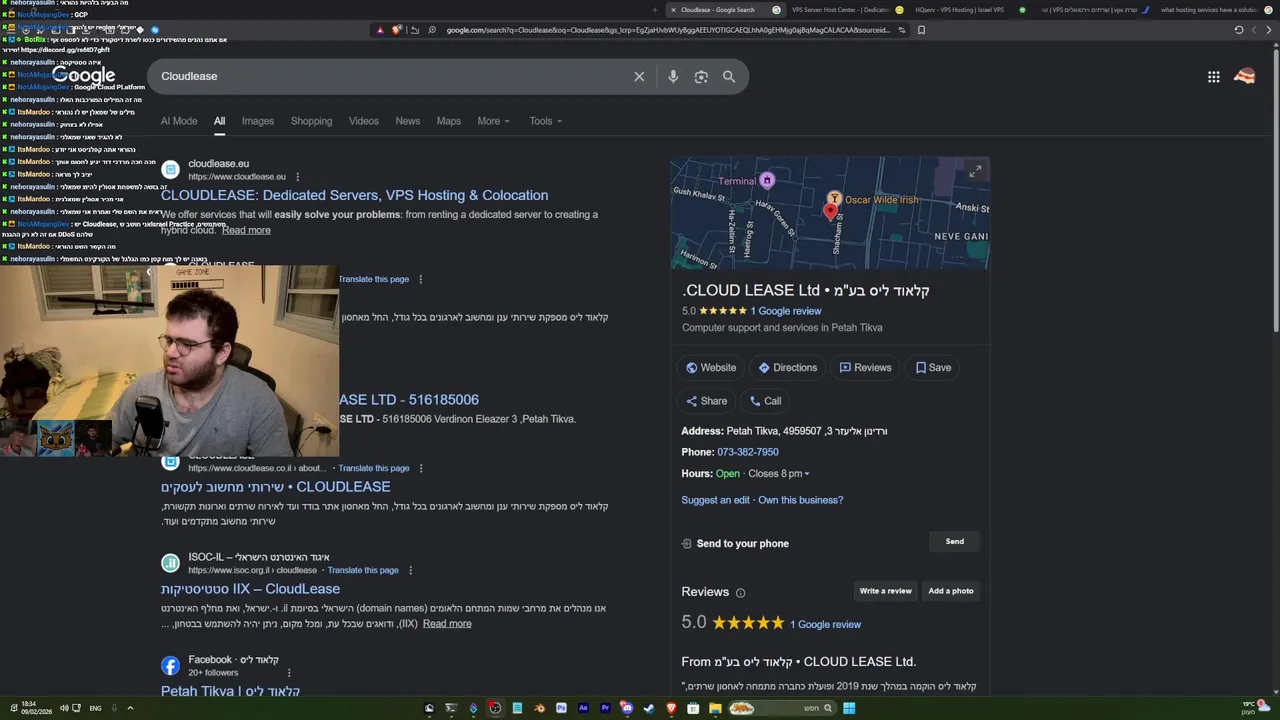1280x720 pixels.
Task: Open Google Lens image search icon
Action: pos(701,76)
